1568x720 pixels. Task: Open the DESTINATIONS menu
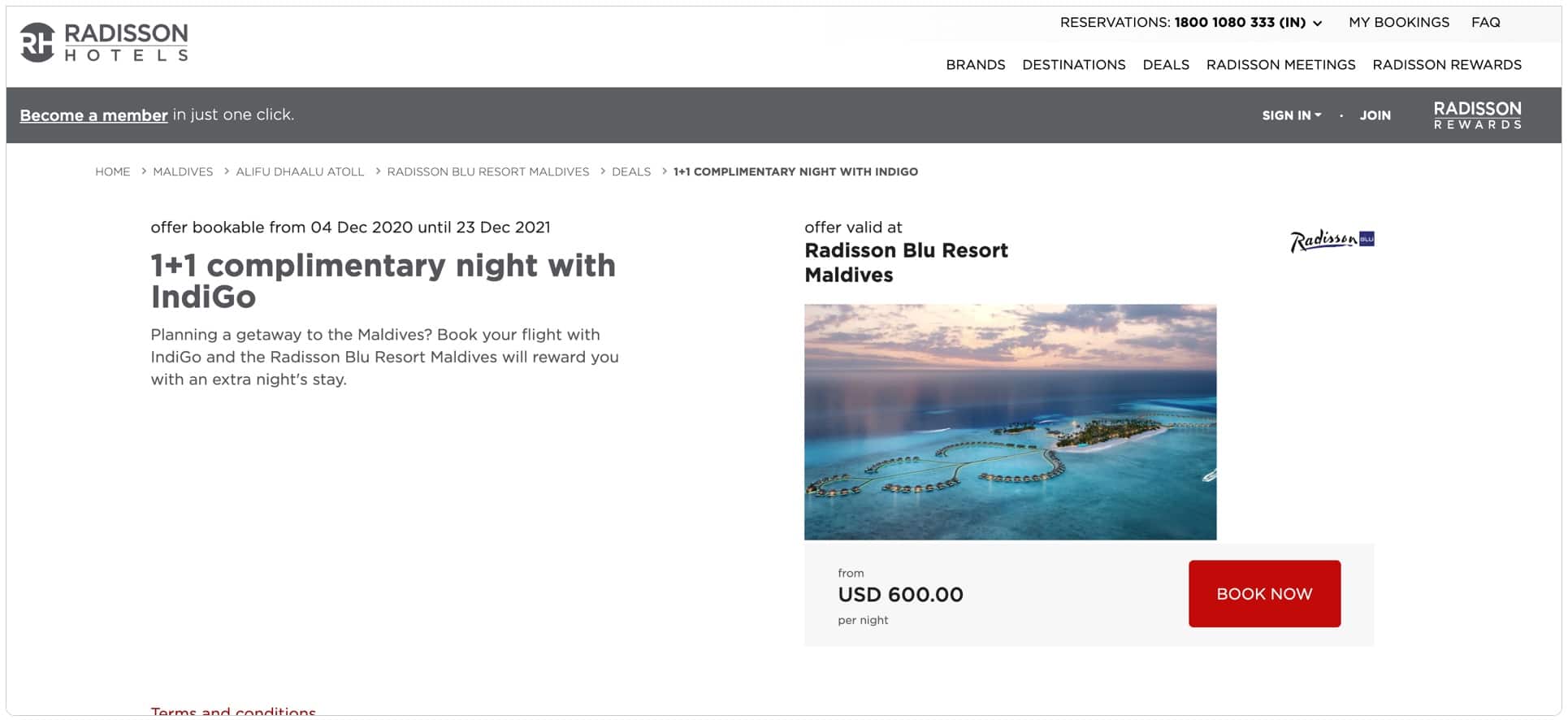[1073, 64]
